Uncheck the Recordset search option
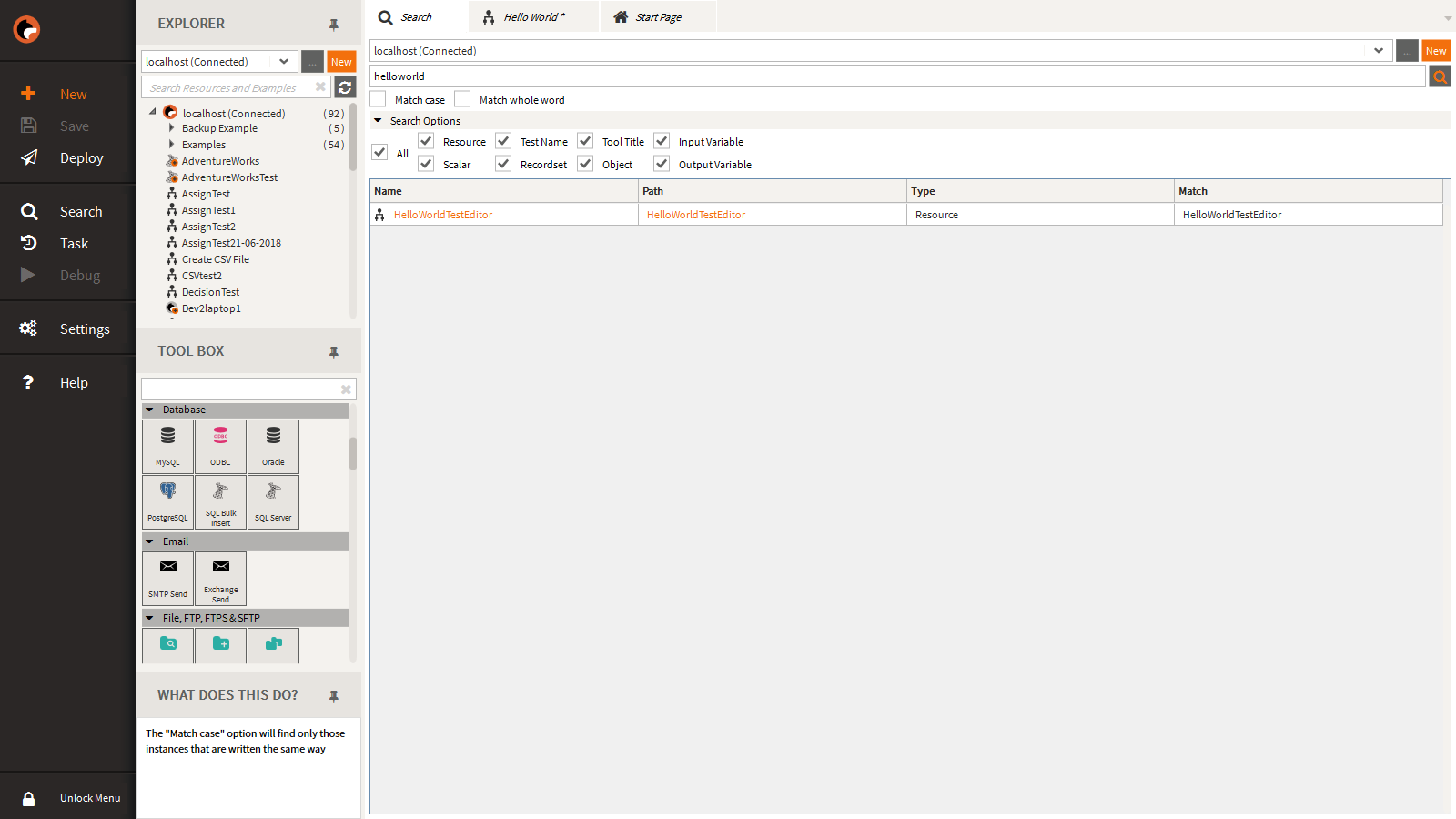Image resolution: width=1456 pixels, height=819 pixels. click(503, 164)
